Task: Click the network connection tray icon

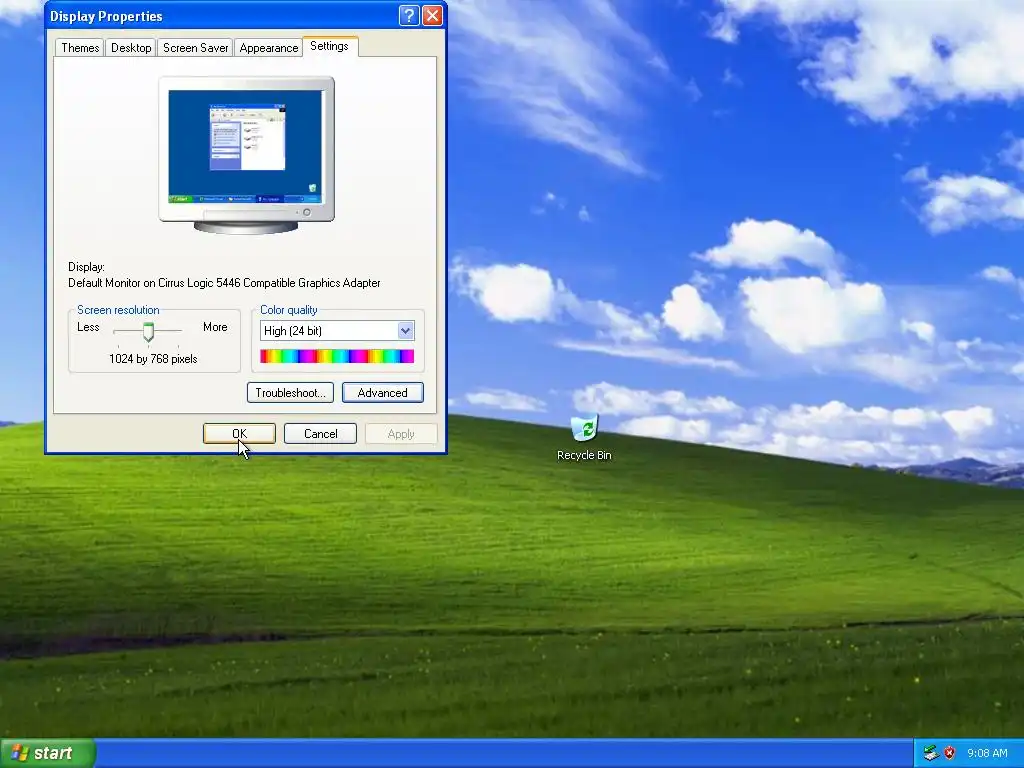Action: [931, 753]
